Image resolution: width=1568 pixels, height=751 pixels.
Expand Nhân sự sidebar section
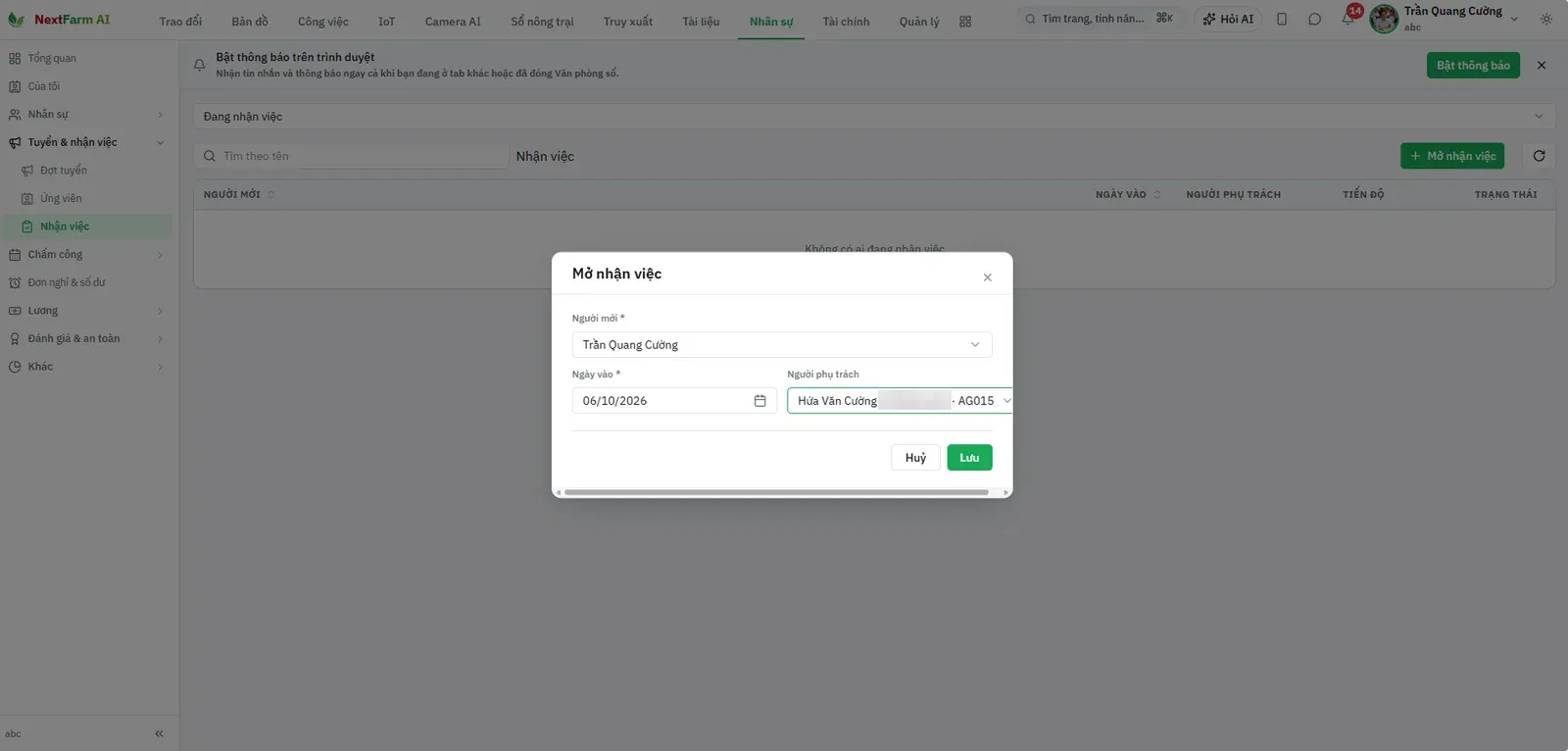pyautogui.click(x=88, y=115)
